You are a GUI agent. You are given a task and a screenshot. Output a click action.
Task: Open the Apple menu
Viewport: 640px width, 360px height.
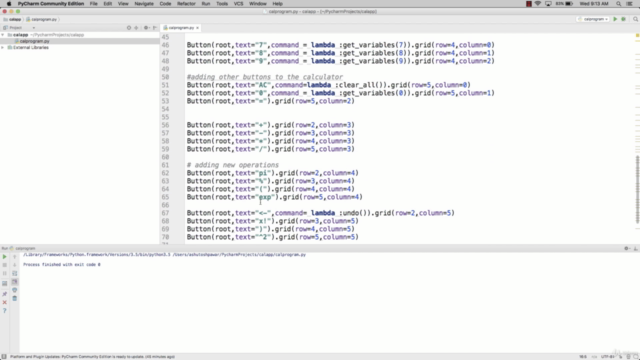(x=9, y=4)
